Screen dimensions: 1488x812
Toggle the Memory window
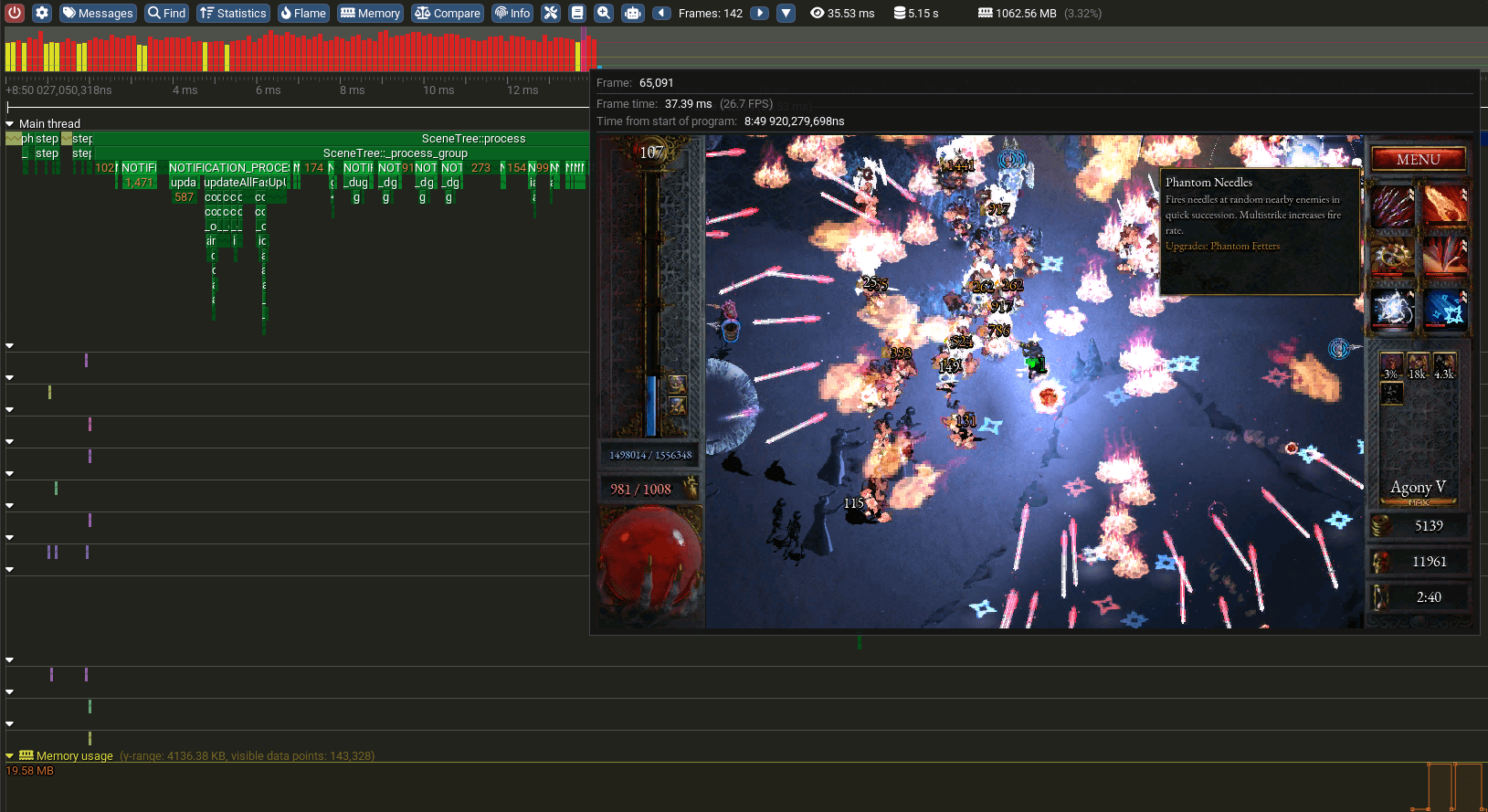coord(370,13)
